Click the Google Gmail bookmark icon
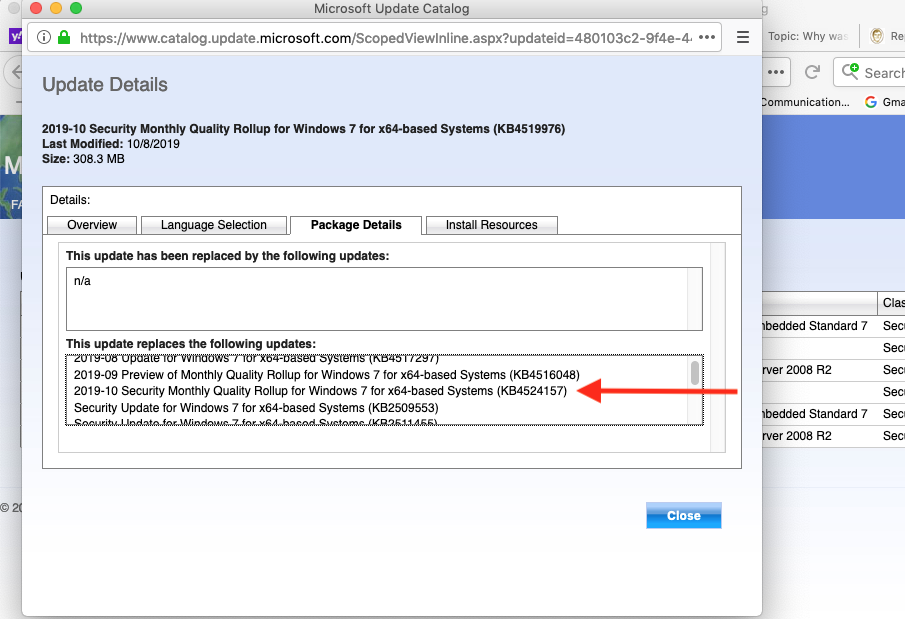This screenshot has width=905, height=619. (x=871, y=102)
